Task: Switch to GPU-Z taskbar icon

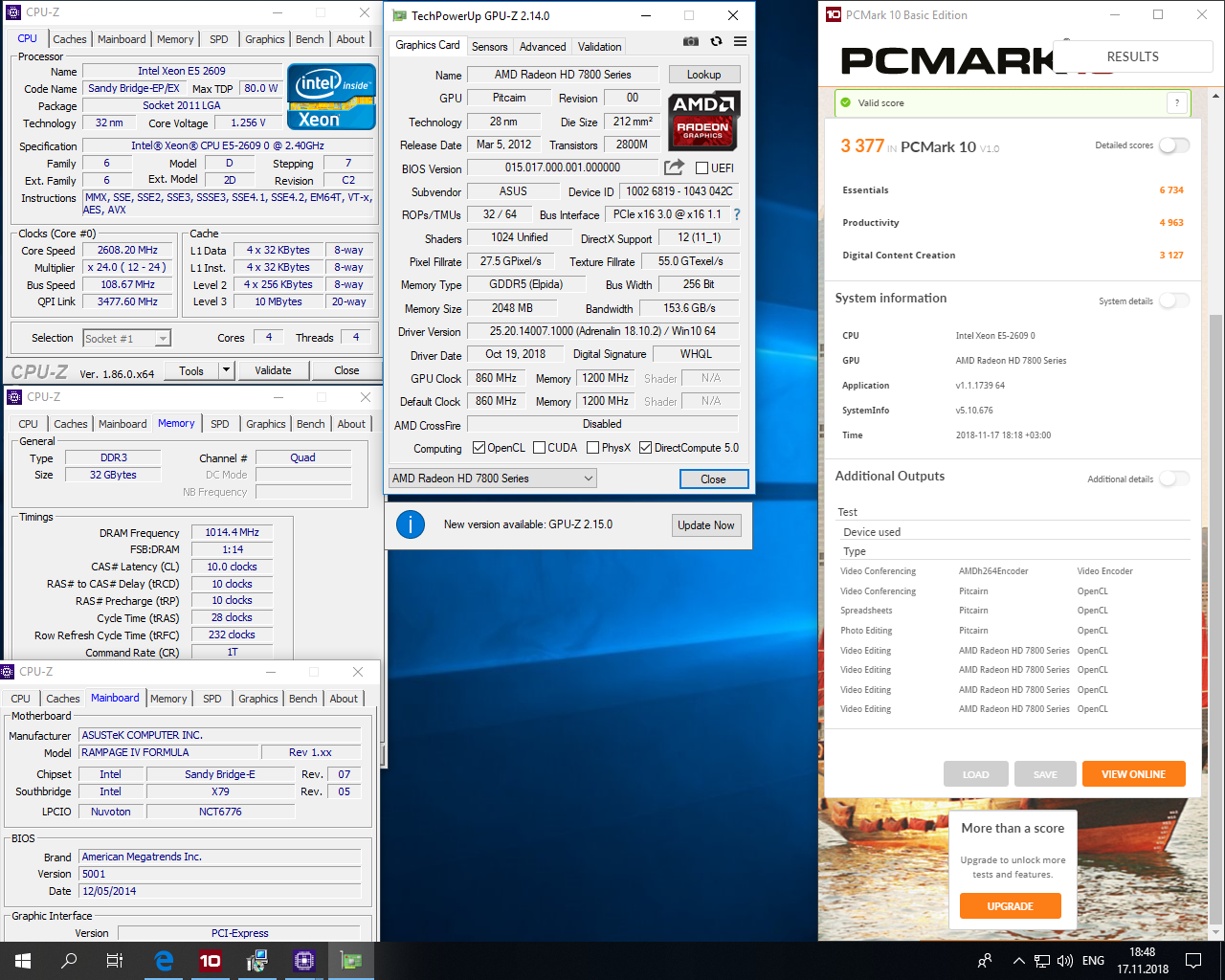Action: (351, 961)
